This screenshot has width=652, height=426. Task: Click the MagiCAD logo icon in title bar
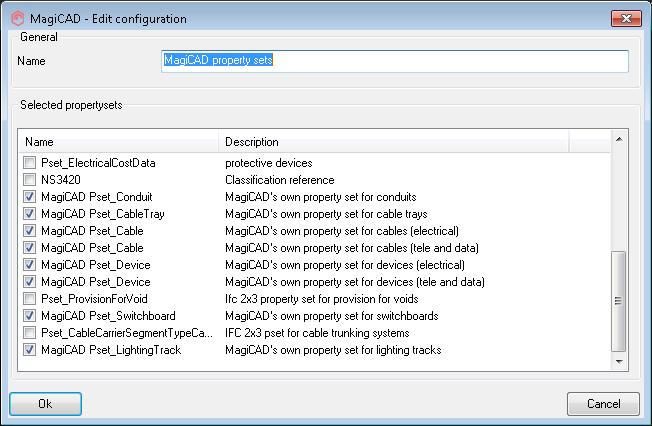(17, 19)
